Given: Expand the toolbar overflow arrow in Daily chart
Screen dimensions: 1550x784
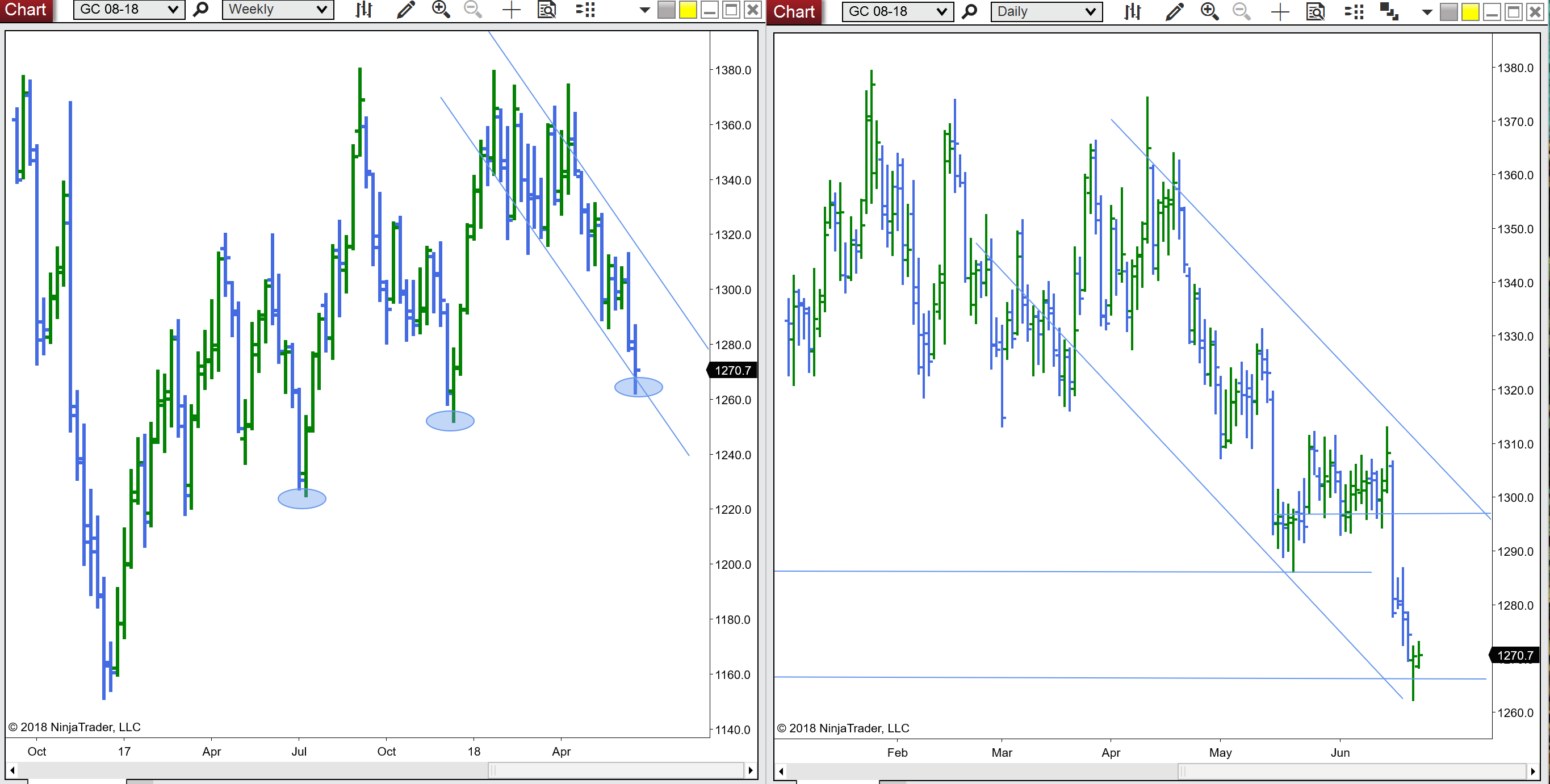Looking at the screenshot, I should pyautogui.click(x=1427, y=12).
